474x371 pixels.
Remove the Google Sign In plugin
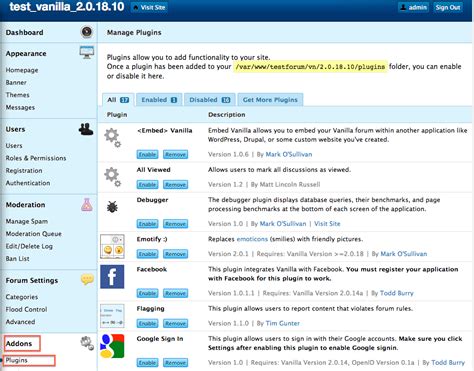pos(175,363)
